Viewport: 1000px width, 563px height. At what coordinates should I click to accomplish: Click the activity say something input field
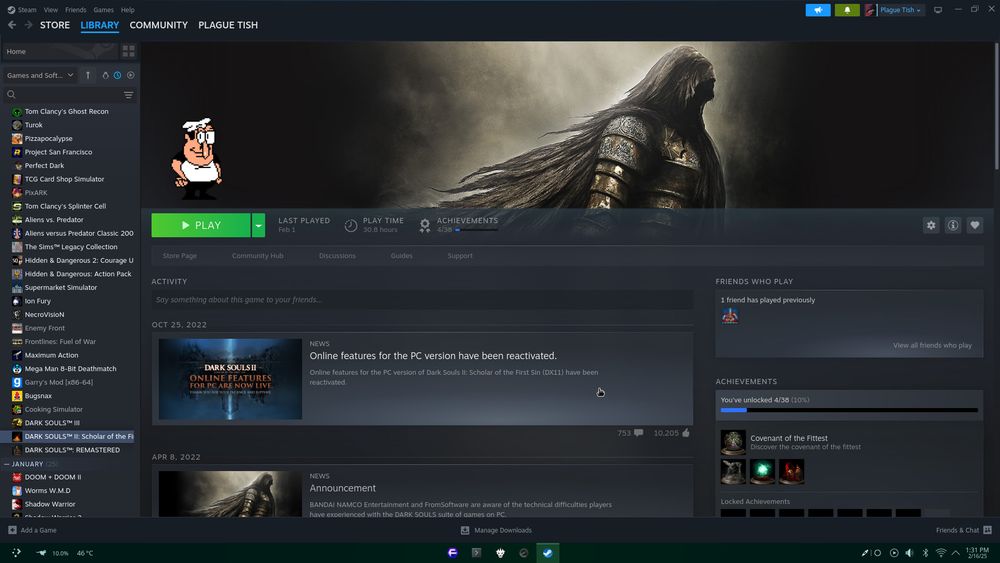coord(422,300)
